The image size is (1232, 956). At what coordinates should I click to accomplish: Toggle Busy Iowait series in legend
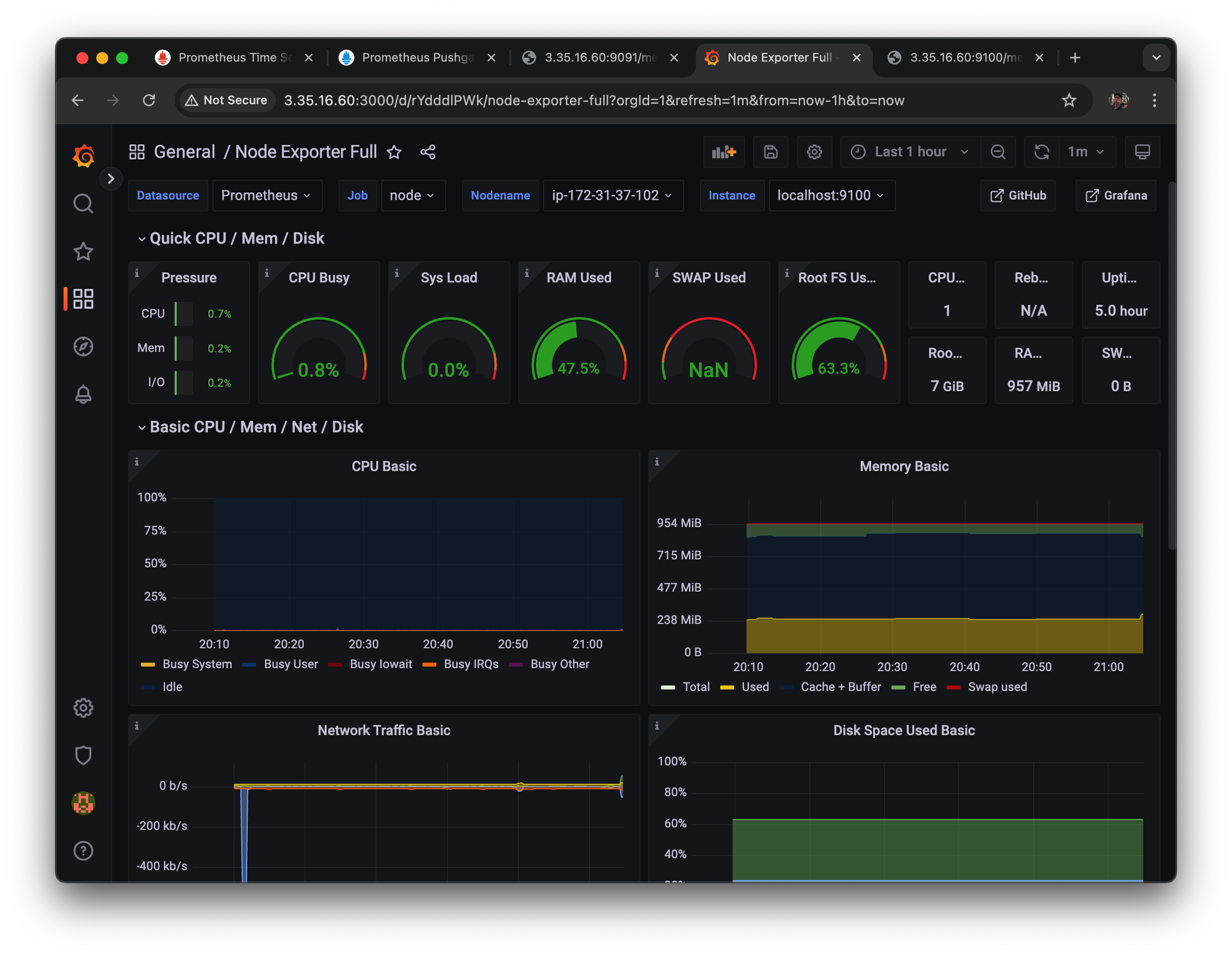(x=380, y=664)
